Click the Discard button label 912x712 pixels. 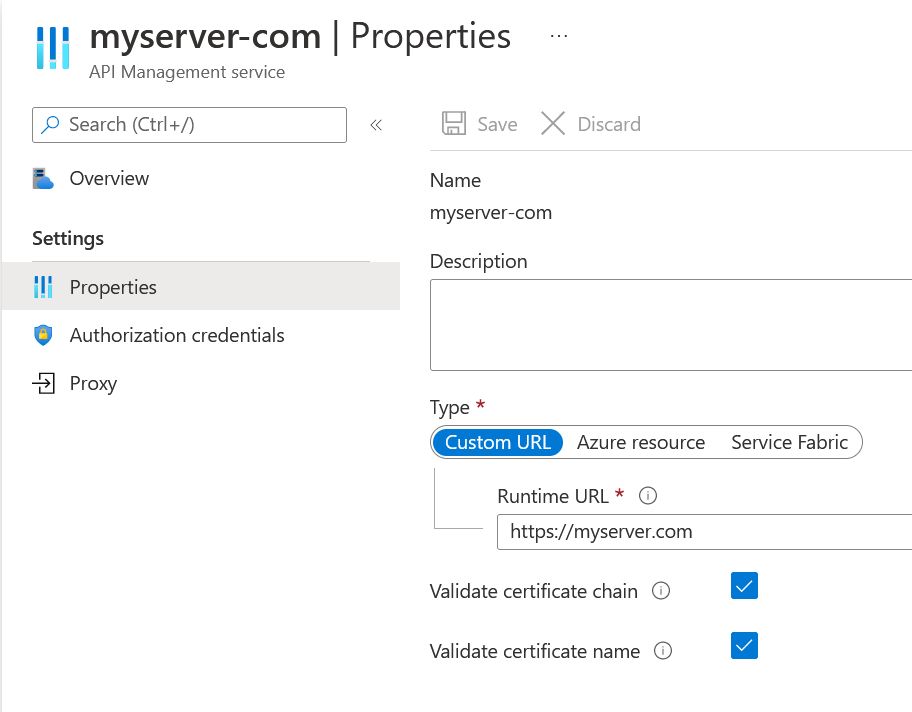click(609, 124)
